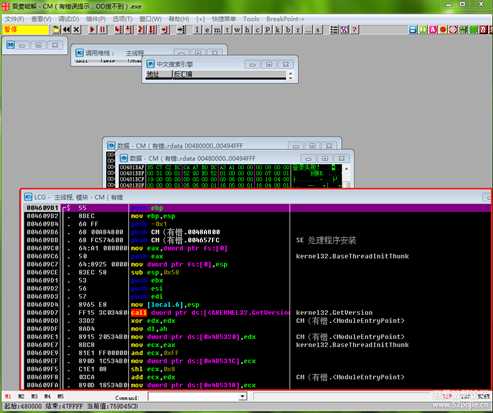Click the Restart program rewind icon
The image size is (493, 413).
tap(67, 29)
